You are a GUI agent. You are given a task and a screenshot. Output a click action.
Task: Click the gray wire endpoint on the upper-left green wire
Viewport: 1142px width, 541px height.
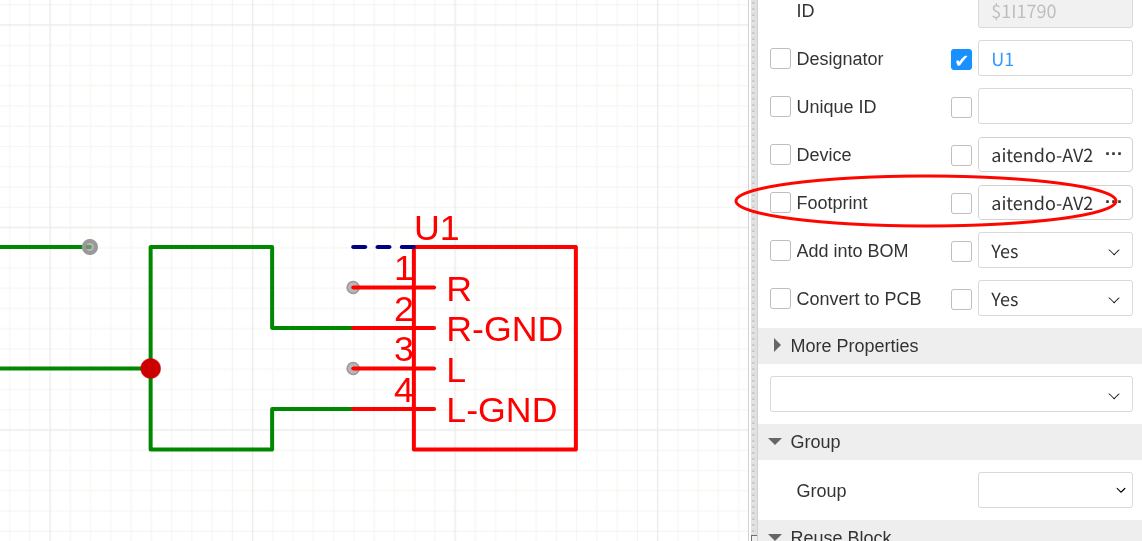pos(90,247)
